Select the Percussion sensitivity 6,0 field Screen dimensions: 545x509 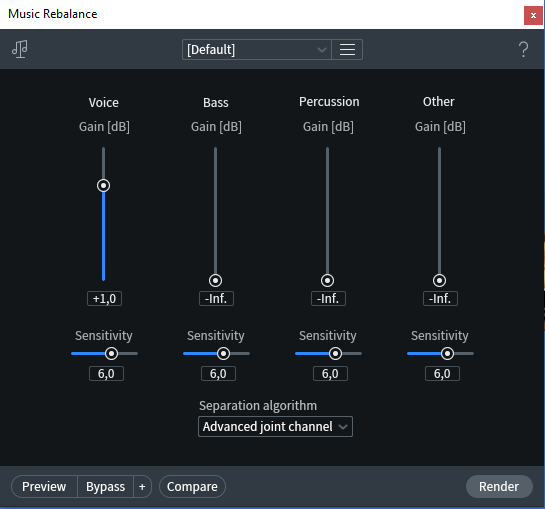pos(330,373)
